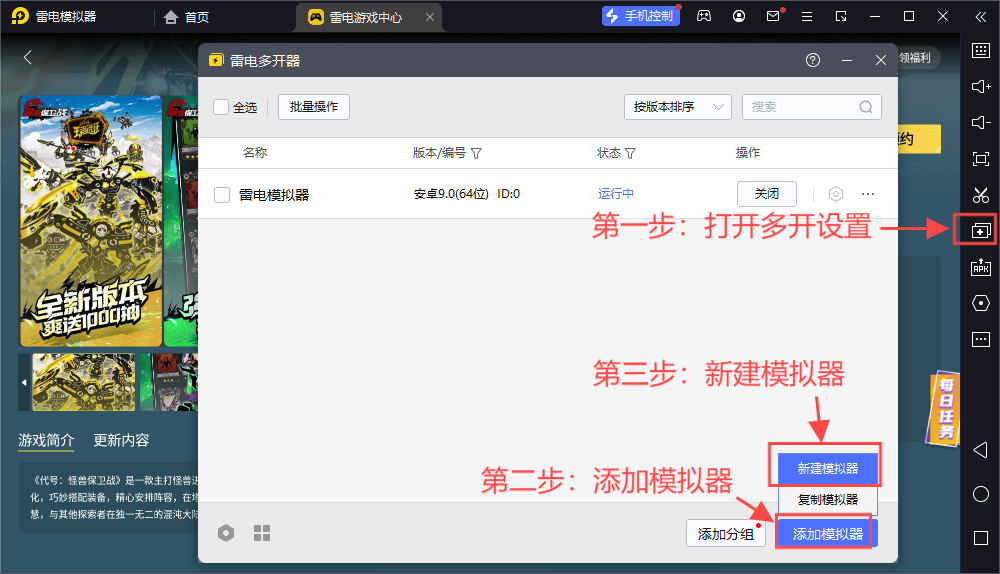Click the 添加模拟器 button
The height and width of the screenshot is (574, 1000).
828,534
